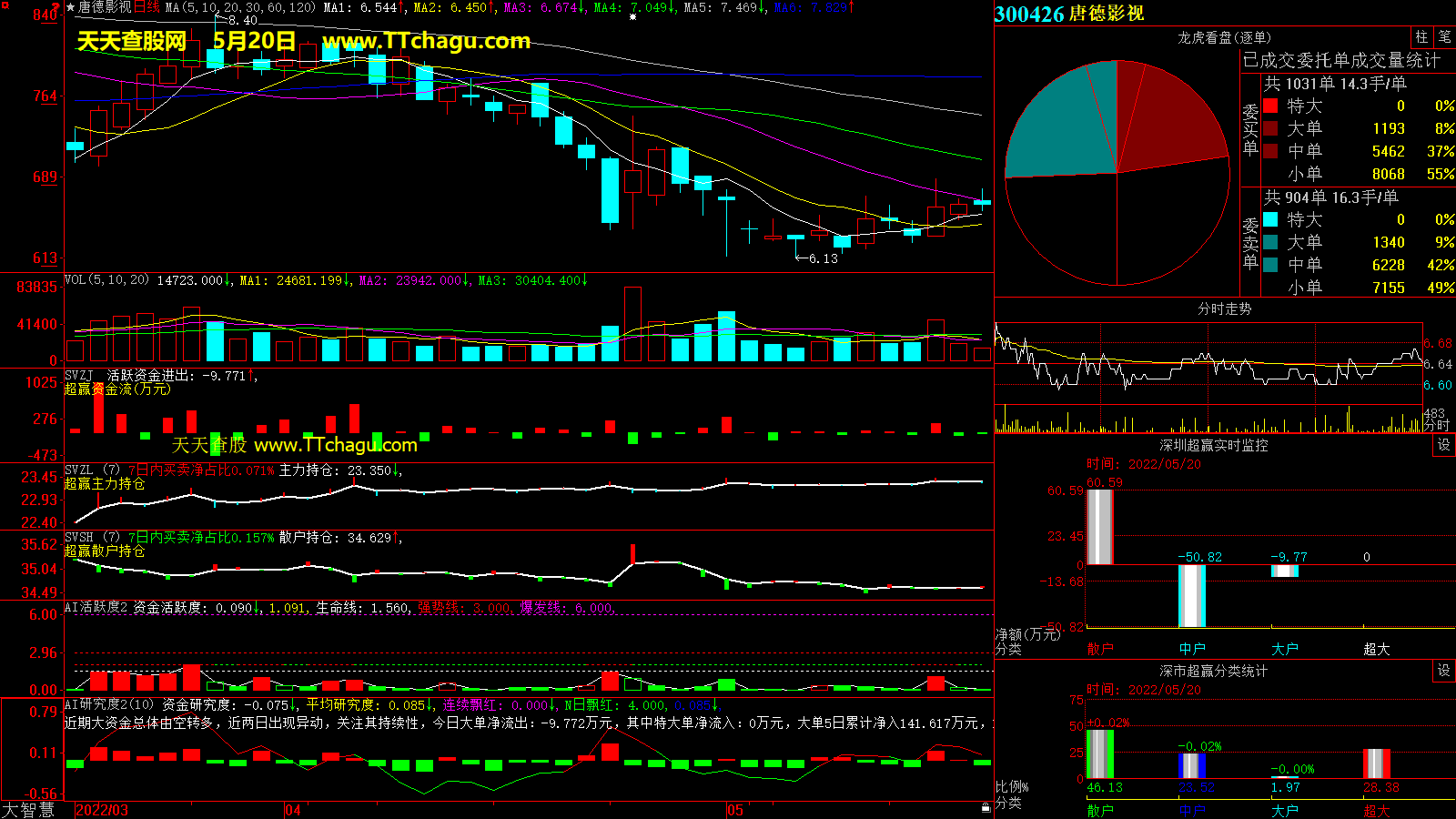Open 设 settings for 深圳超赢实时监控 panel
Viewport: 1456px width, 819px height.
coord(1444,445)
